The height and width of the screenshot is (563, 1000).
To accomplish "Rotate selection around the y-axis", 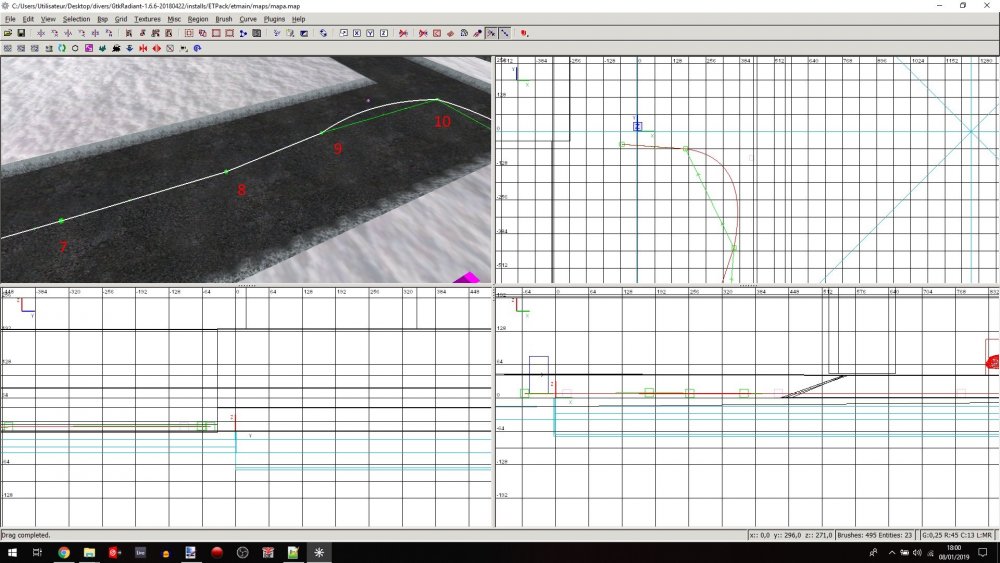I will [x=82, y=33].
